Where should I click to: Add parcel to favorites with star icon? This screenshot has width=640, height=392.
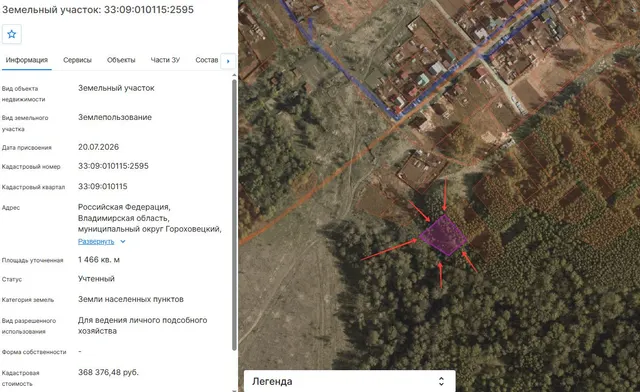tap(12, 34)
